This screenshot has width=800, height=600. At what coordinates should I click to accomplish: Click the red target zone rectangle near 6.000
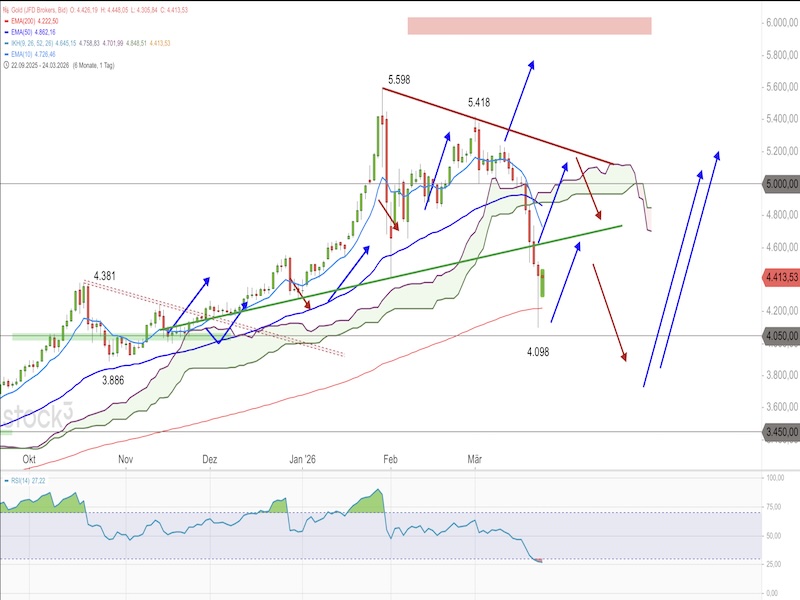[529, 26]
